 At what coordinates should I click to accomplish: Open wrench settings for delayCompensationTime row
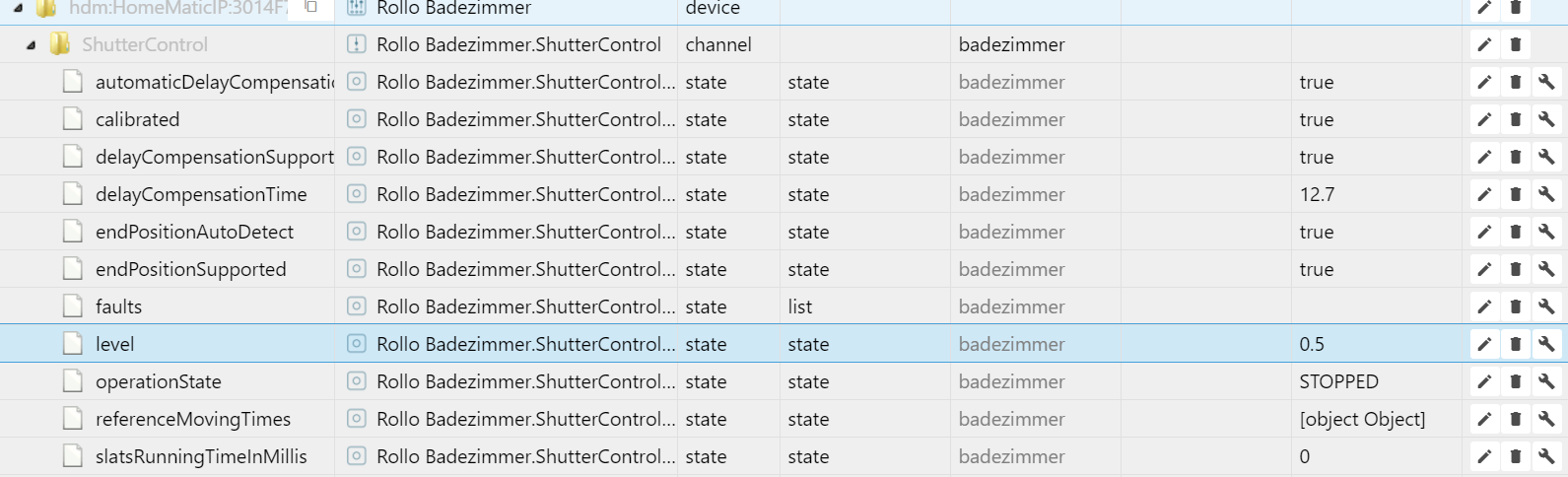tap(1546, 194)
